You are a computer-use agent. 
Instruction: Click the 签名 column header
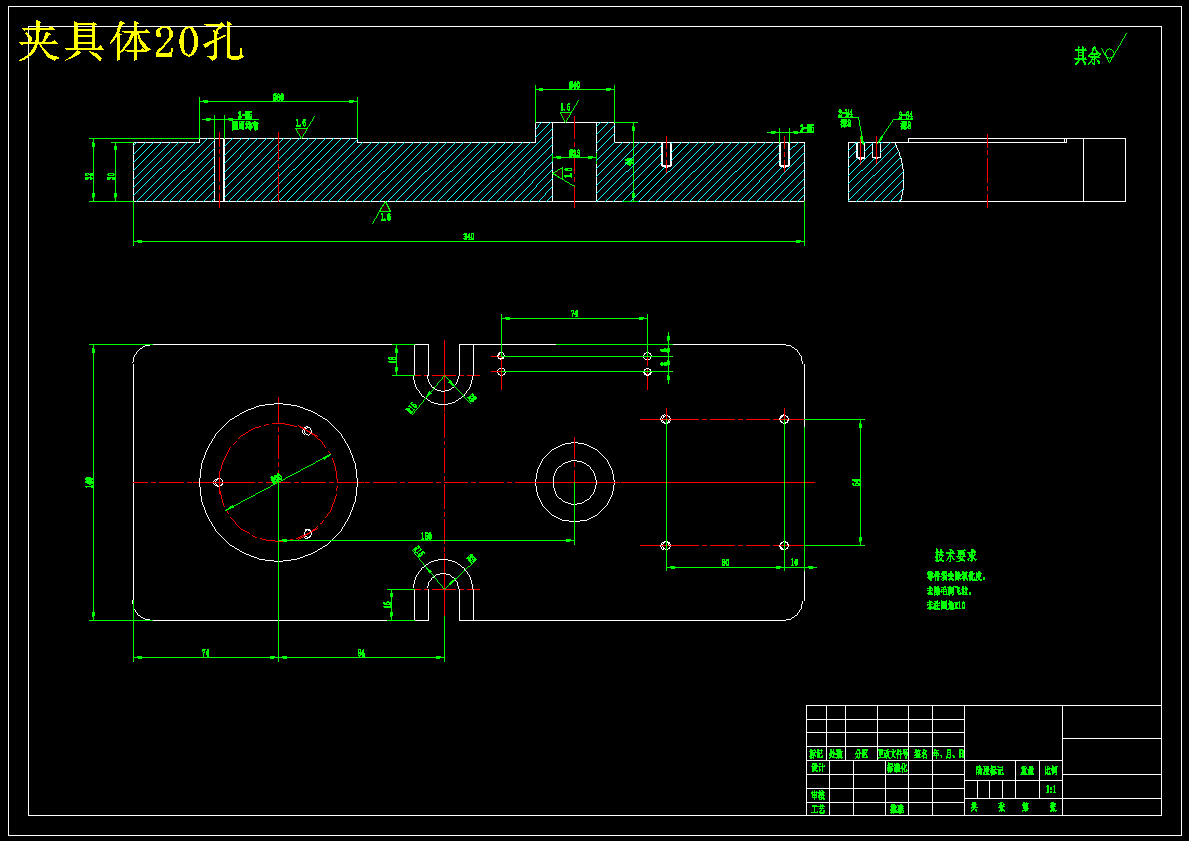921,754
